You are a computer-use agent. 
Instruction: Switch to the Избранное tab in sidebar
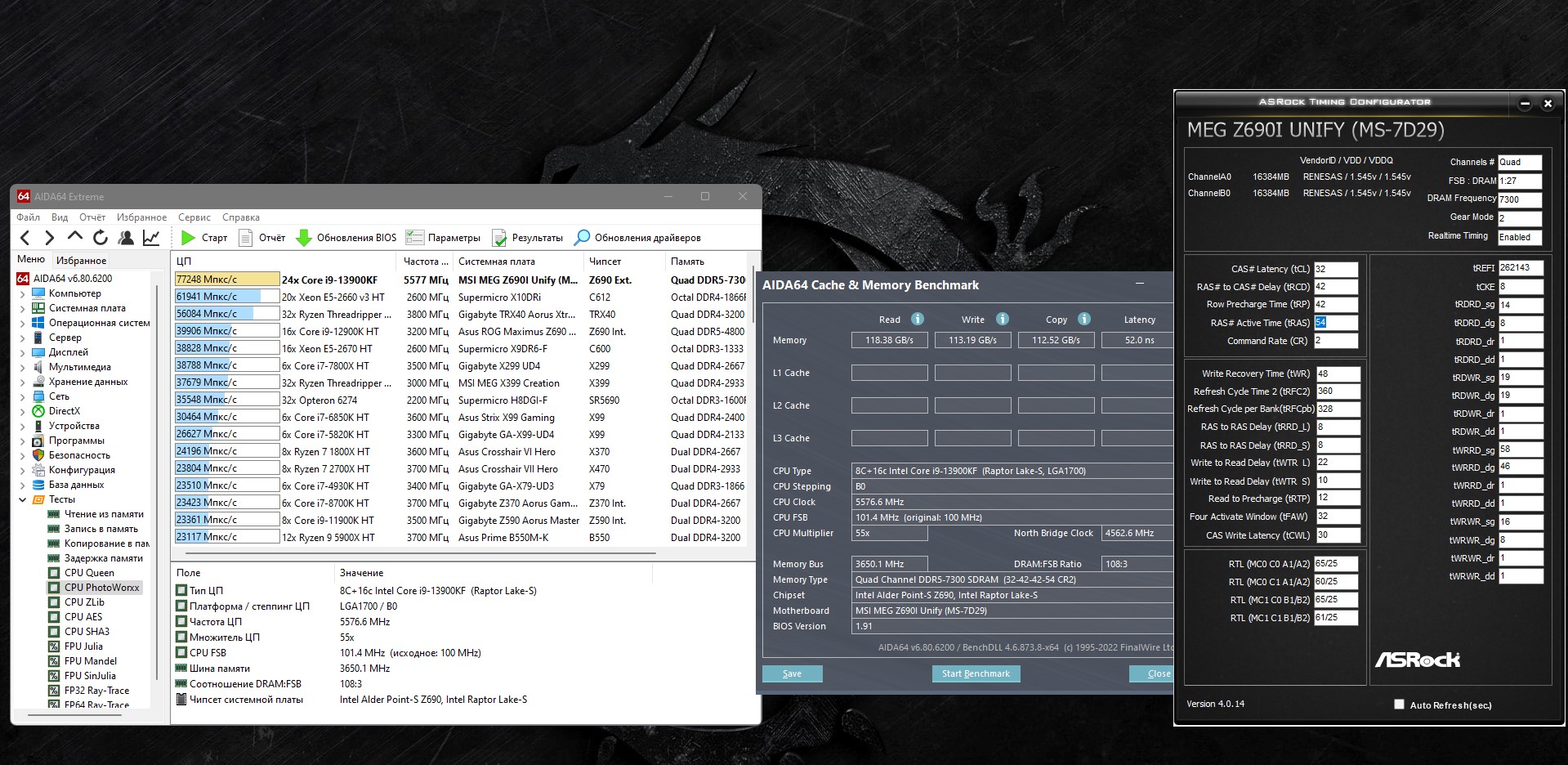[81, 261]
